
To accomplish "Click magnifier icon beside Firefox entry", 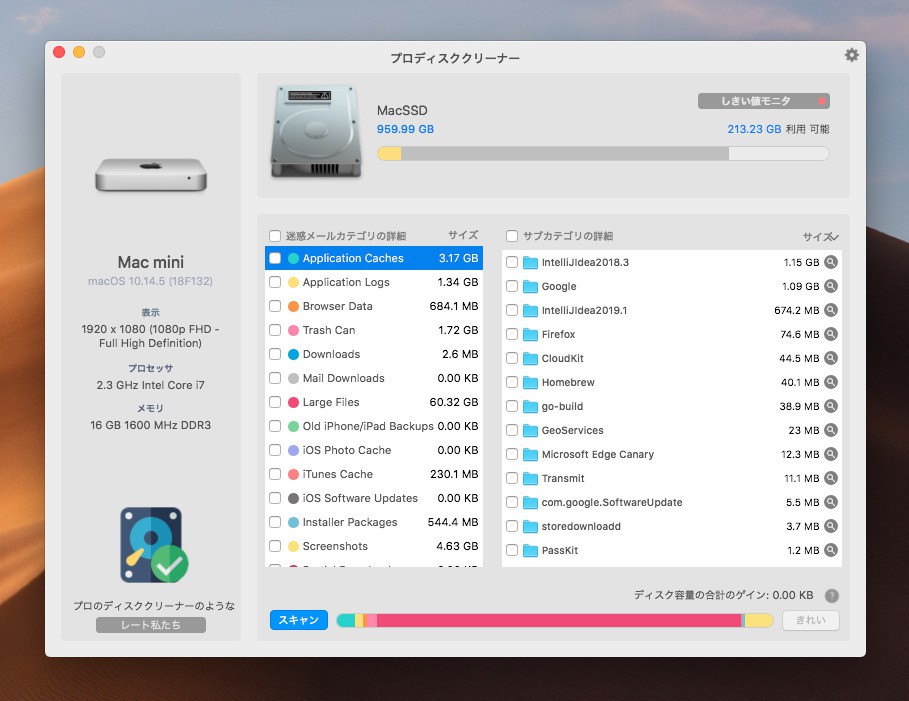I will click(830, 334).
